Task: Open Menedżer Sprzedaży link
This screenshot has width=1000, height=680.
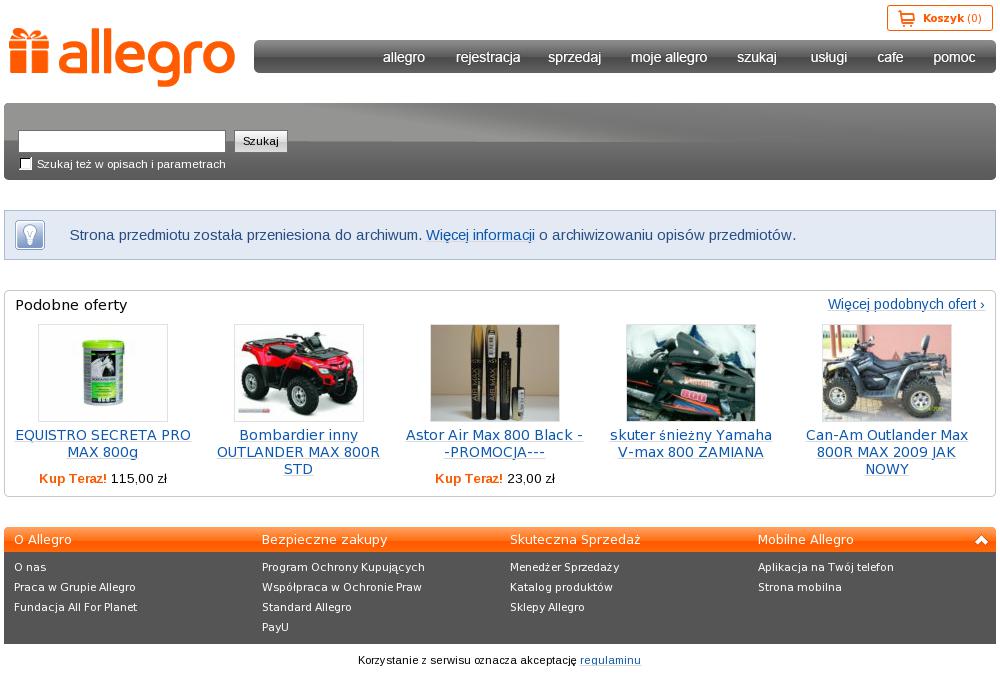Action: [x=564, y=567]
